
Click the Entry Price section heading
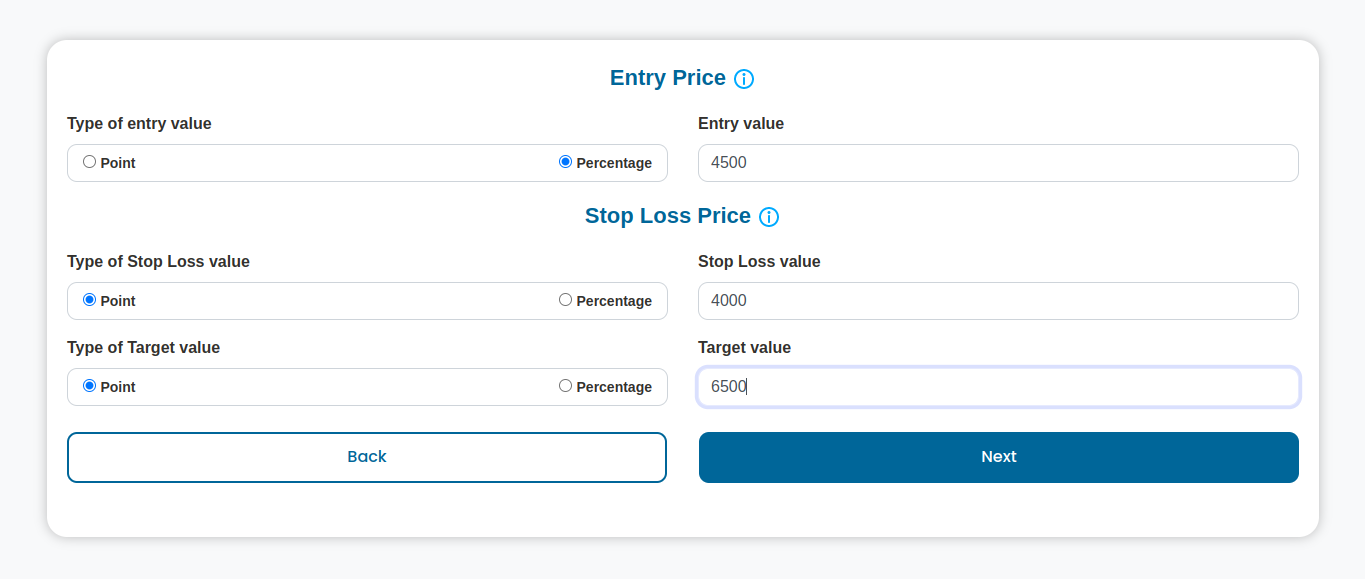[x=668, y=78]
